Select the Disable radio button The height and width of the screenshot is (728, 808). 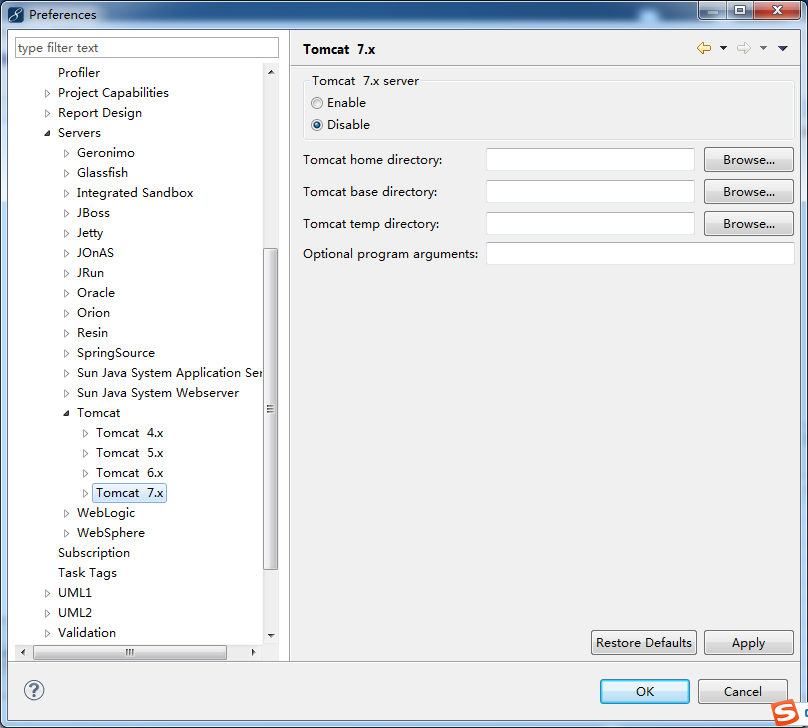click(x=317, y=125)
